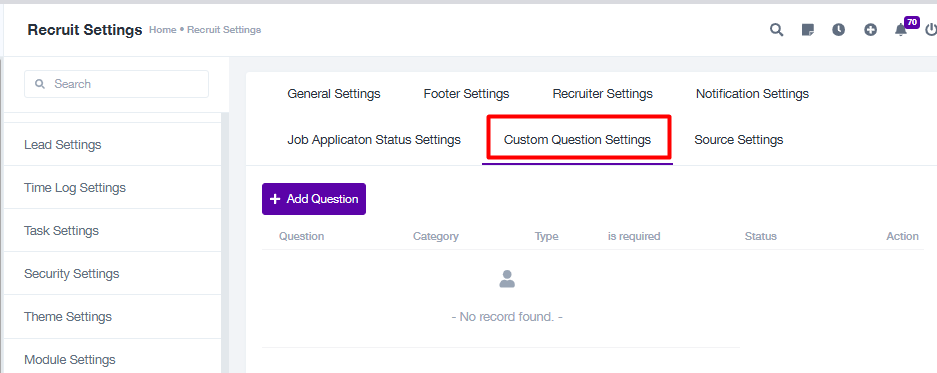
Task: Select the Recruiter Settings tab
Action: [x=602, y=94]
